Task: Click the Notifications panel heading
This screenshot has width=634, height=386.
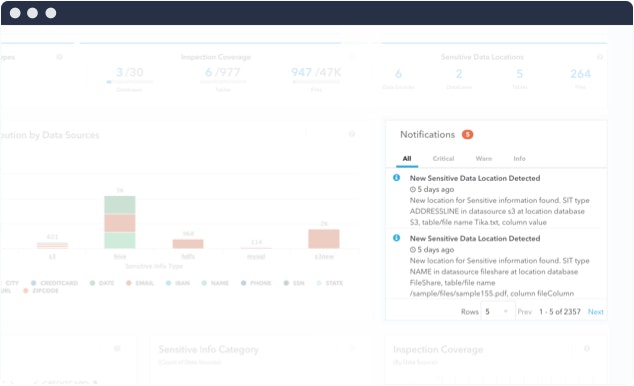Action: click(x=427, y=134)
